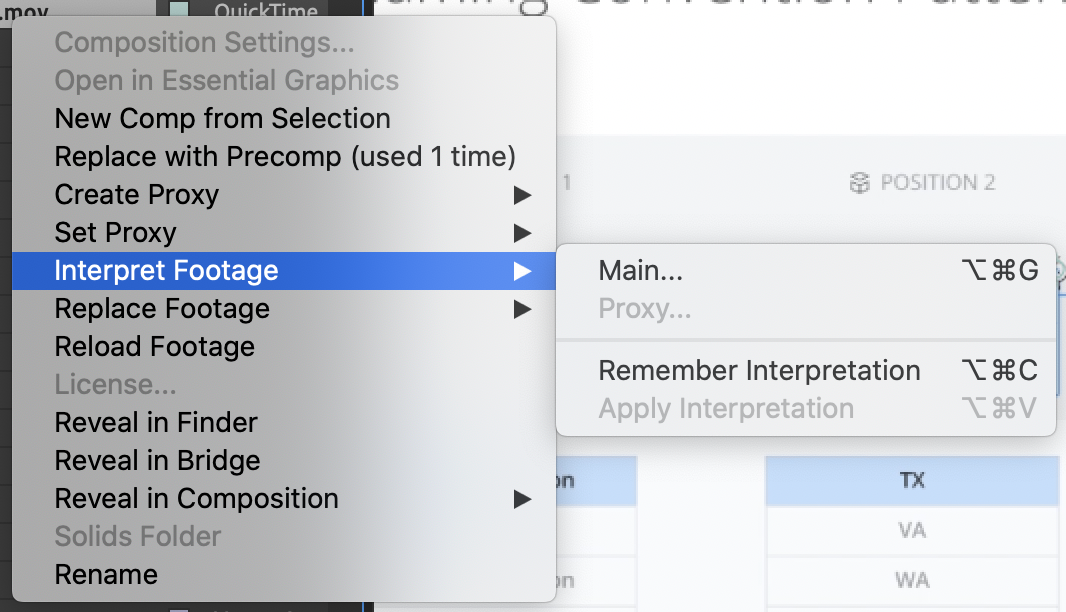Select Reload Footage
This screenshot has height=612, width=1066.
(155, 347)
